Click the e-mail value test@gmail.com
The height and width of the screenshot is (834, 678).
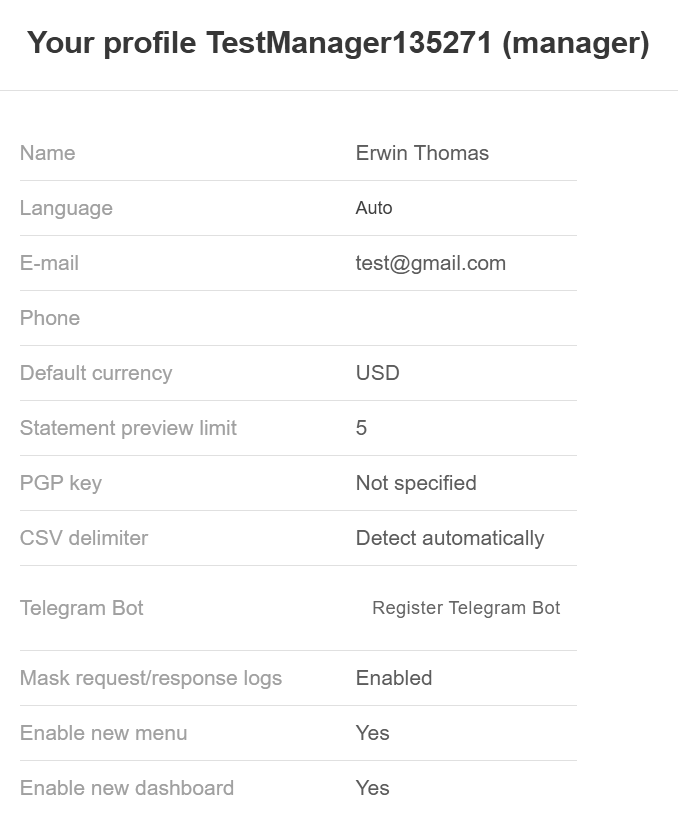pyautogui.click(x=430, y=263)
